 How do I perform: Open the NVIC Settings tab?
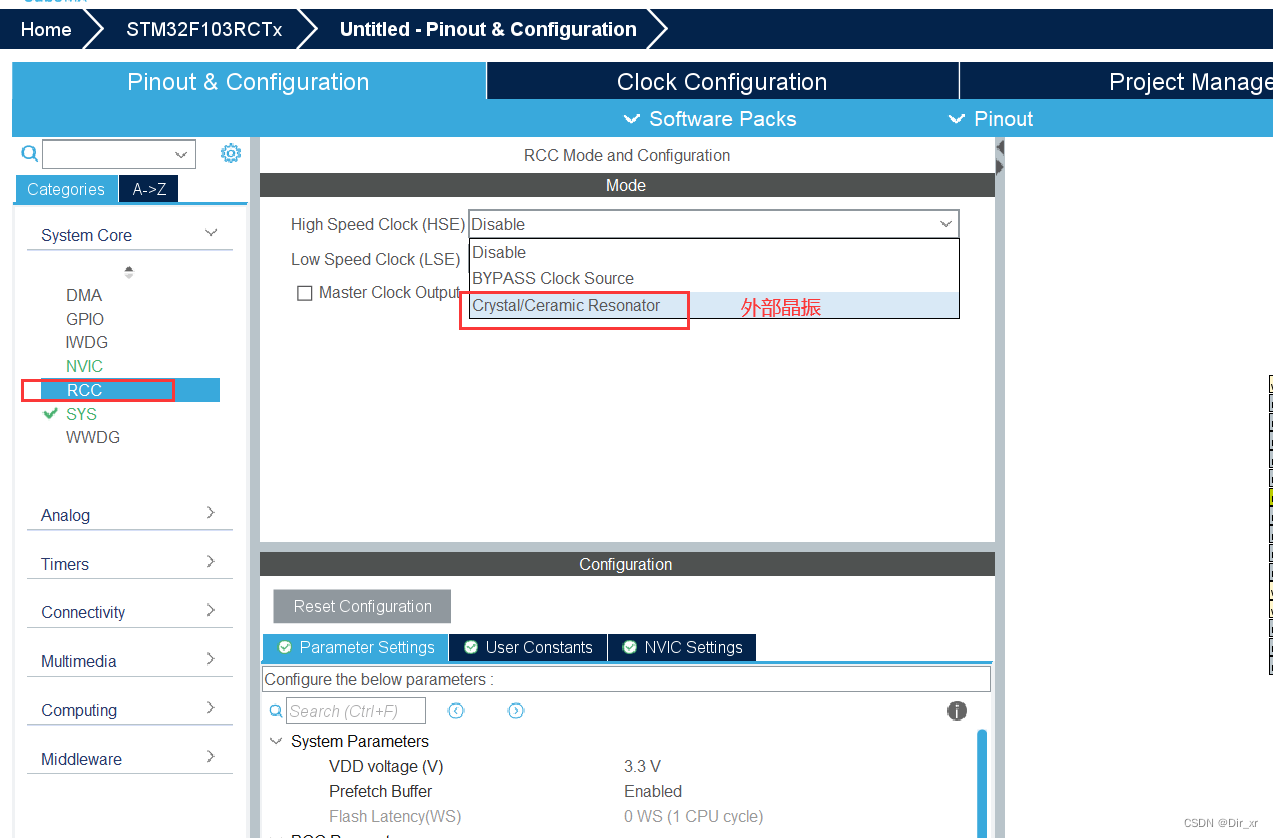tap(682, 647)
